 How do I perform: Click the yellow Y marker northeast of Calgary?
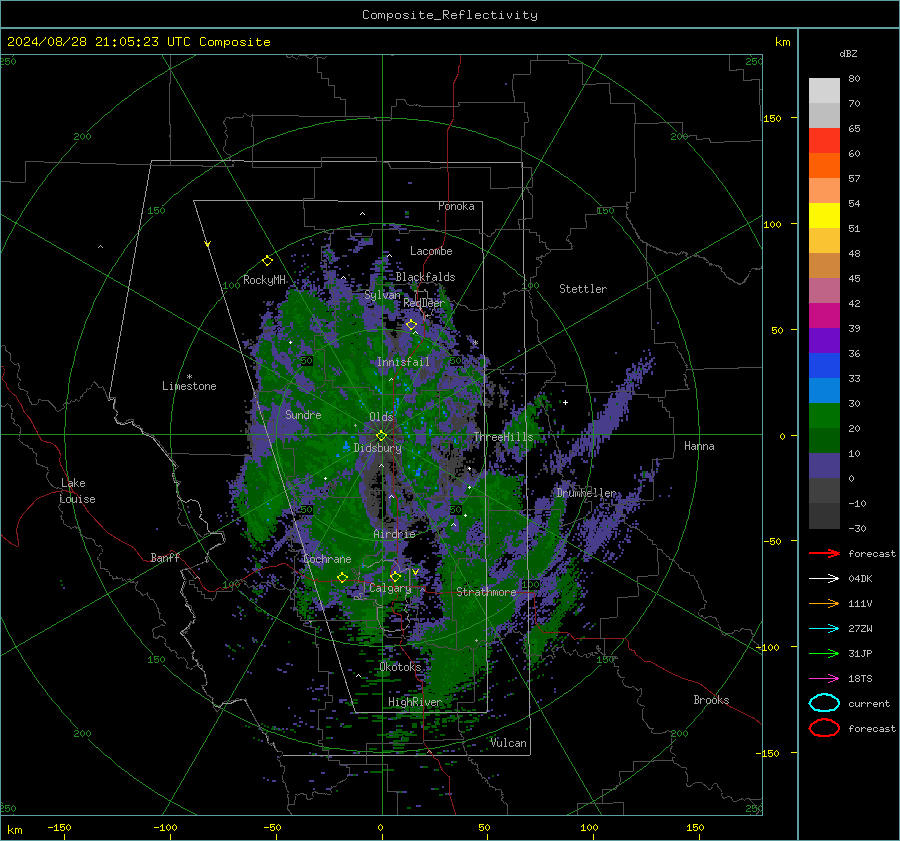[415, 572]
